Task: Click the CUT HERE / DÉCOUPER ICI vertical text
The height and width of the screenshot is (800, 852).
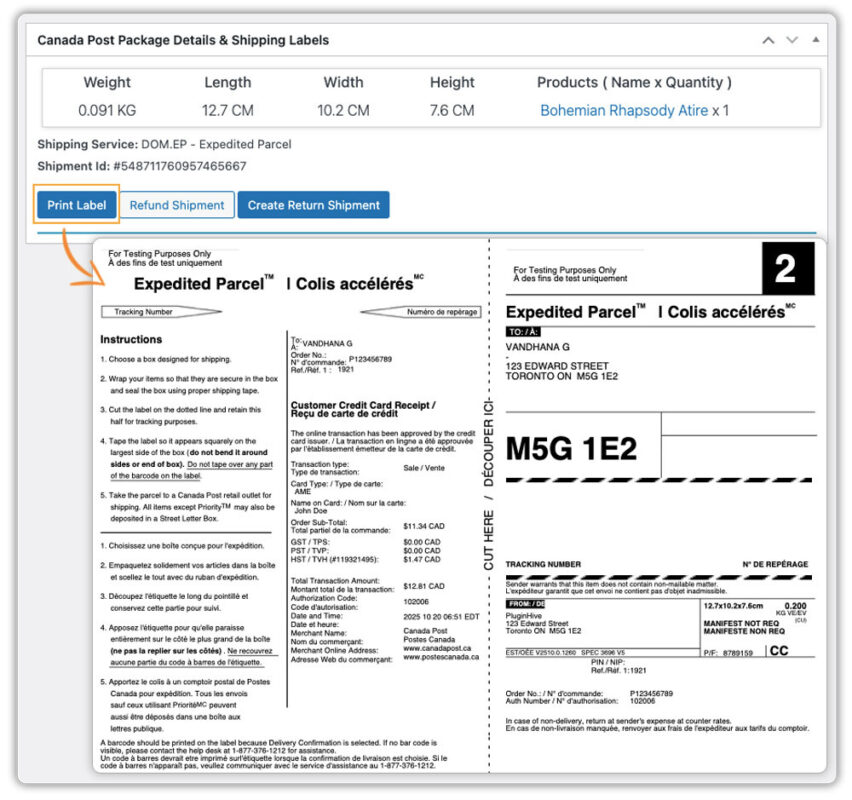Action: tap(488, 484)
